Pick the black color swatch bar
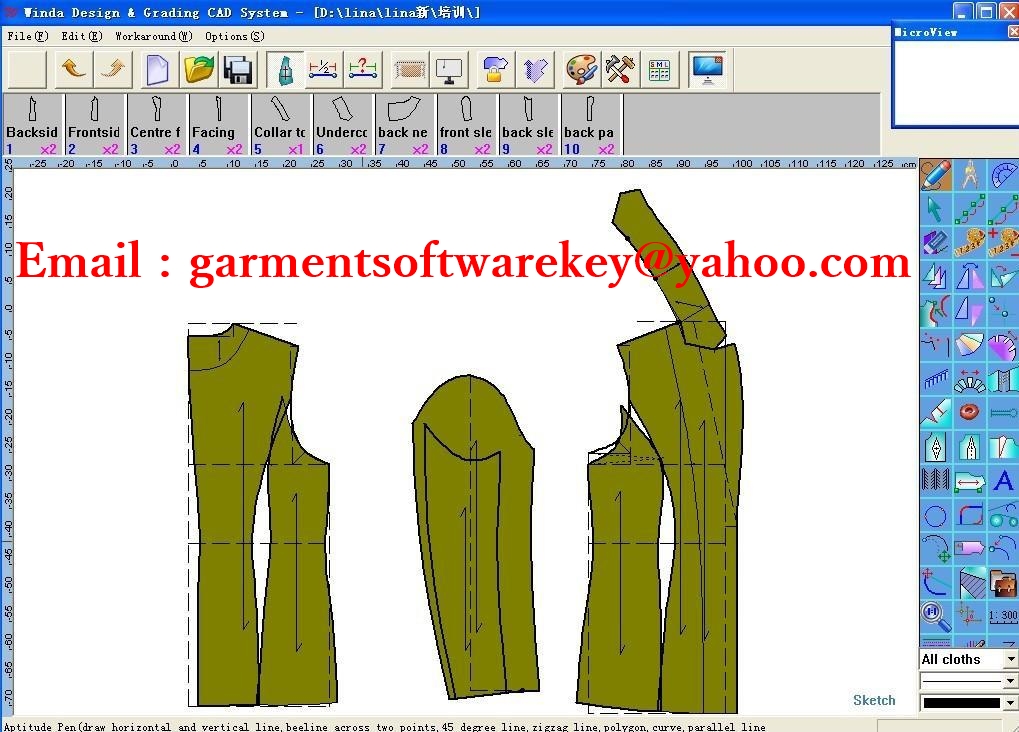The width and height of the screenshot is (1019, 732). (962, 703)
